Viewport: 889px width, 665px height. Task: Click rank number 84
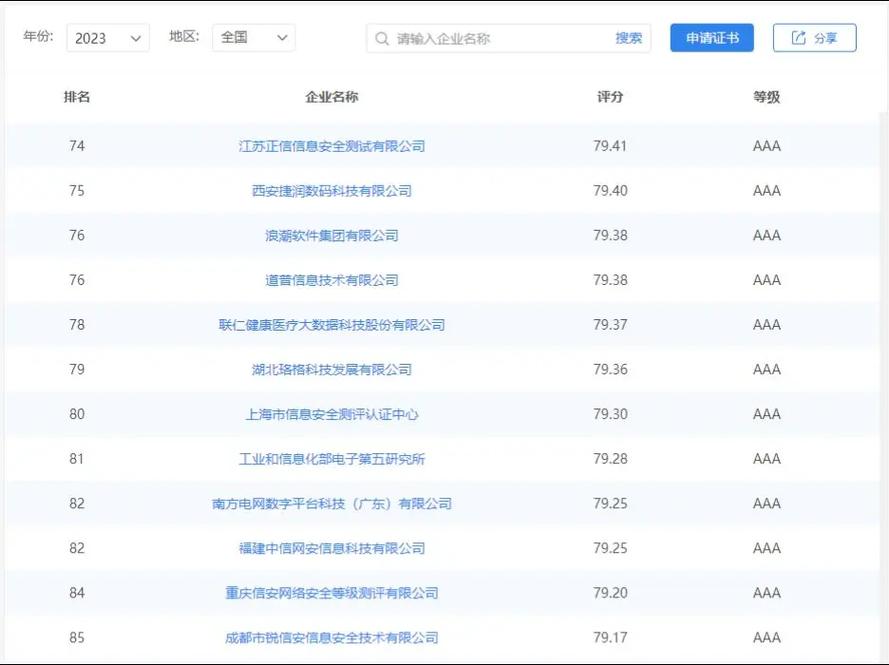(77, 593)
